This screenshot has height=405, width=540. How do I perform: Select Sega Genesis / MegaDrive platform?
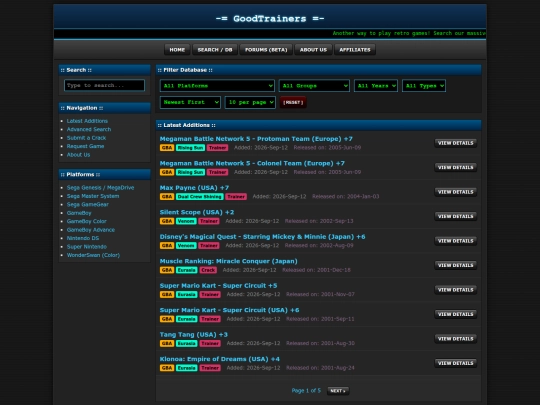100,188
